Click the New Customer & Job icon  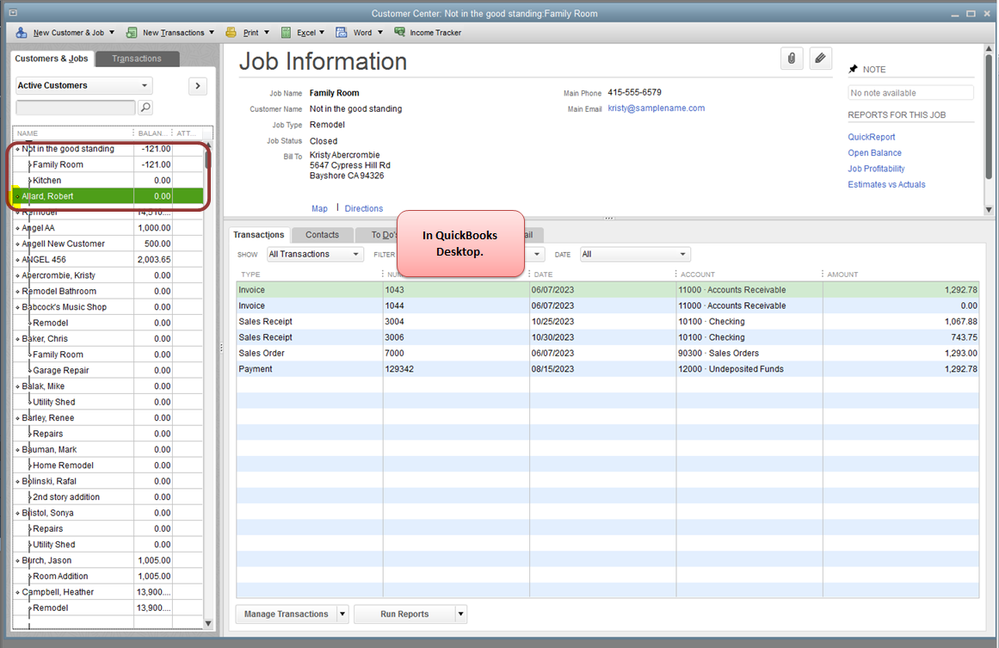[x=21, y=32]
